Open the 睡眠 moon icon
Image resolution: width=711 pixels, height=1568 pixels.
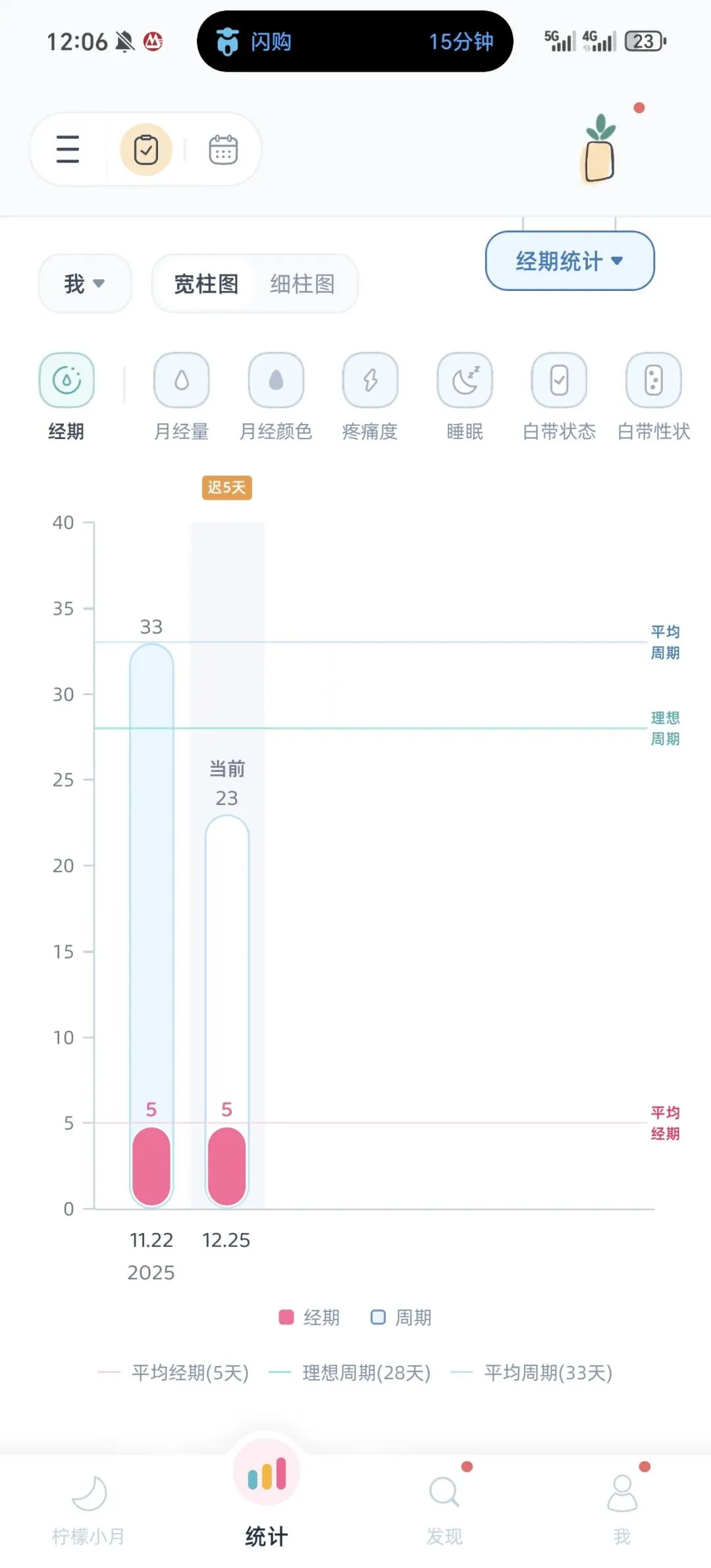click(x=465, y=380)
